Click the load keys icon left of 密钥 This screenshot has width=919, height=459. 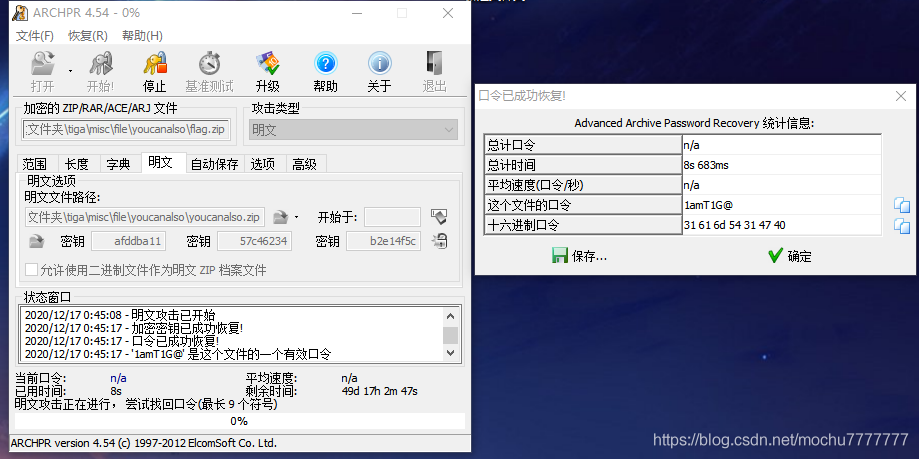(x=36, y=241)
